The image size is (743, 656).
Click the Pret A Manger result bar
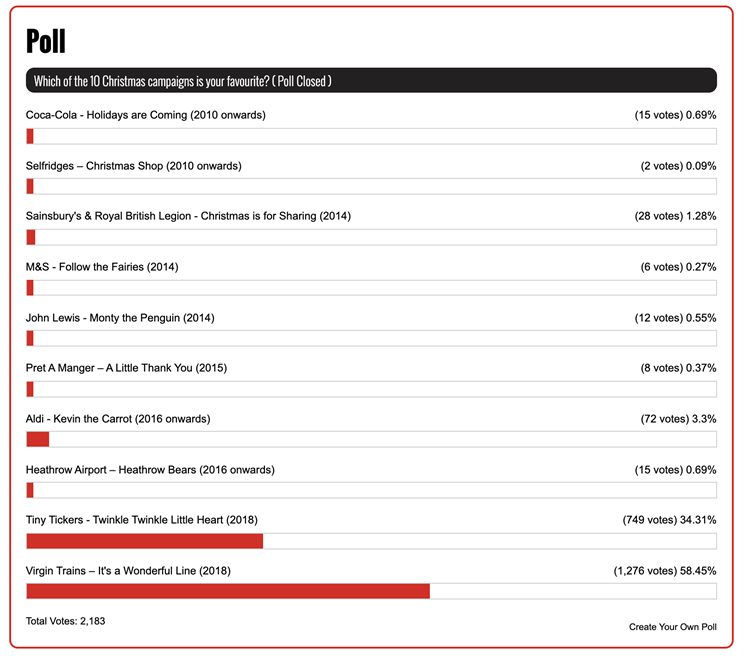pyautogui.click(x=371, y=389)
